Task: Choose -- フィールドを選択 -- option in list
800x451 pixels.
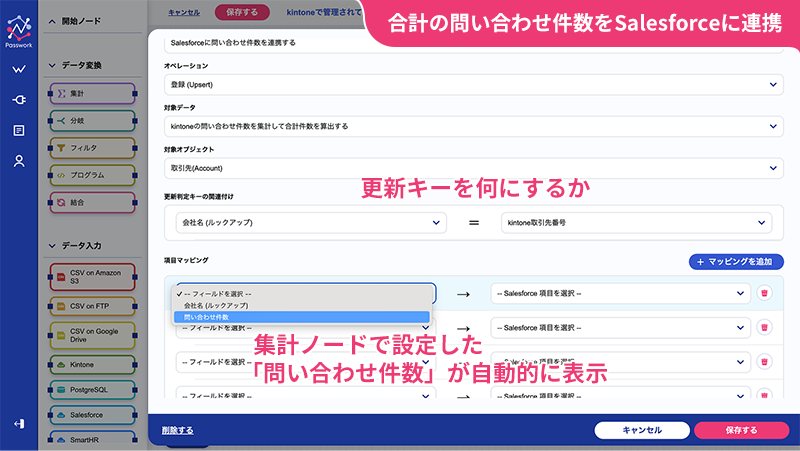Action: 302,294
